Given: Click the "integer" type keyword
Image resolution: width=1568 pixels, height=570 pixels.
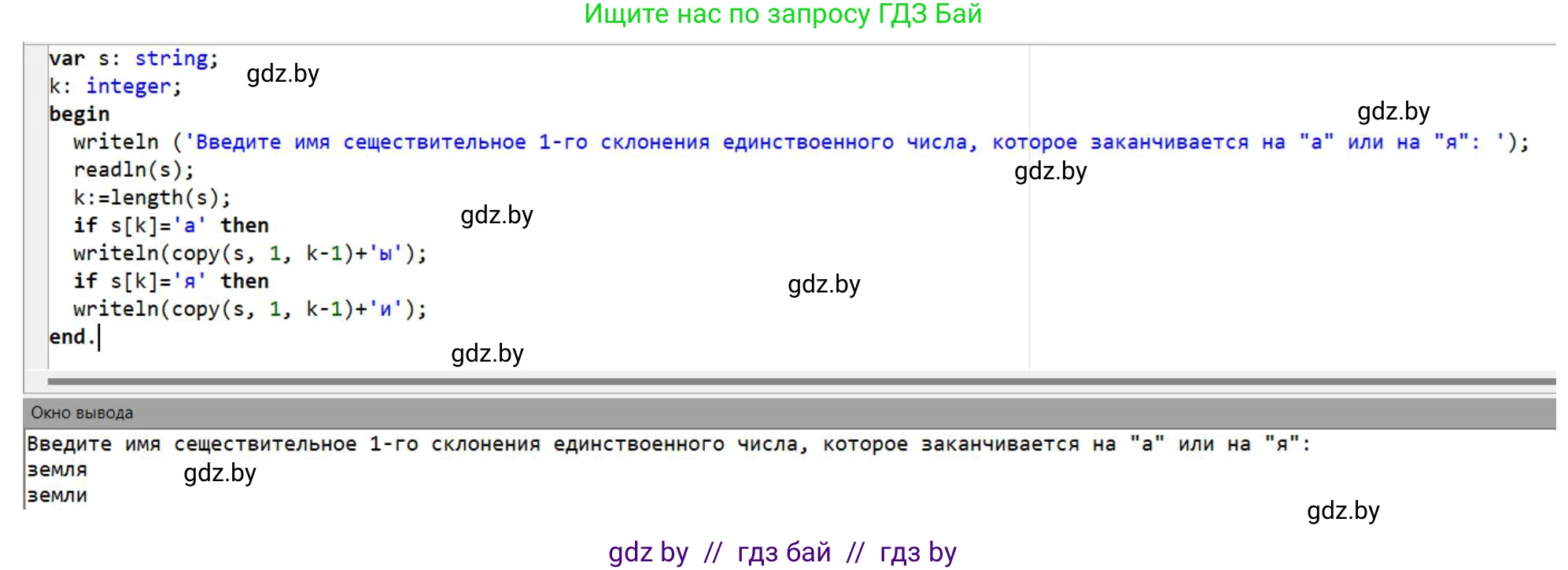Looking at the screenshot, I should [127, 86].
